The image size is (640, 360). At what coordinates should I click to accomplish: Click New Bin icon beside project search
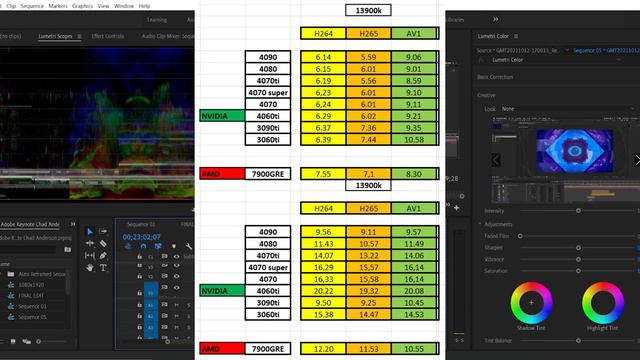[68, 249]
